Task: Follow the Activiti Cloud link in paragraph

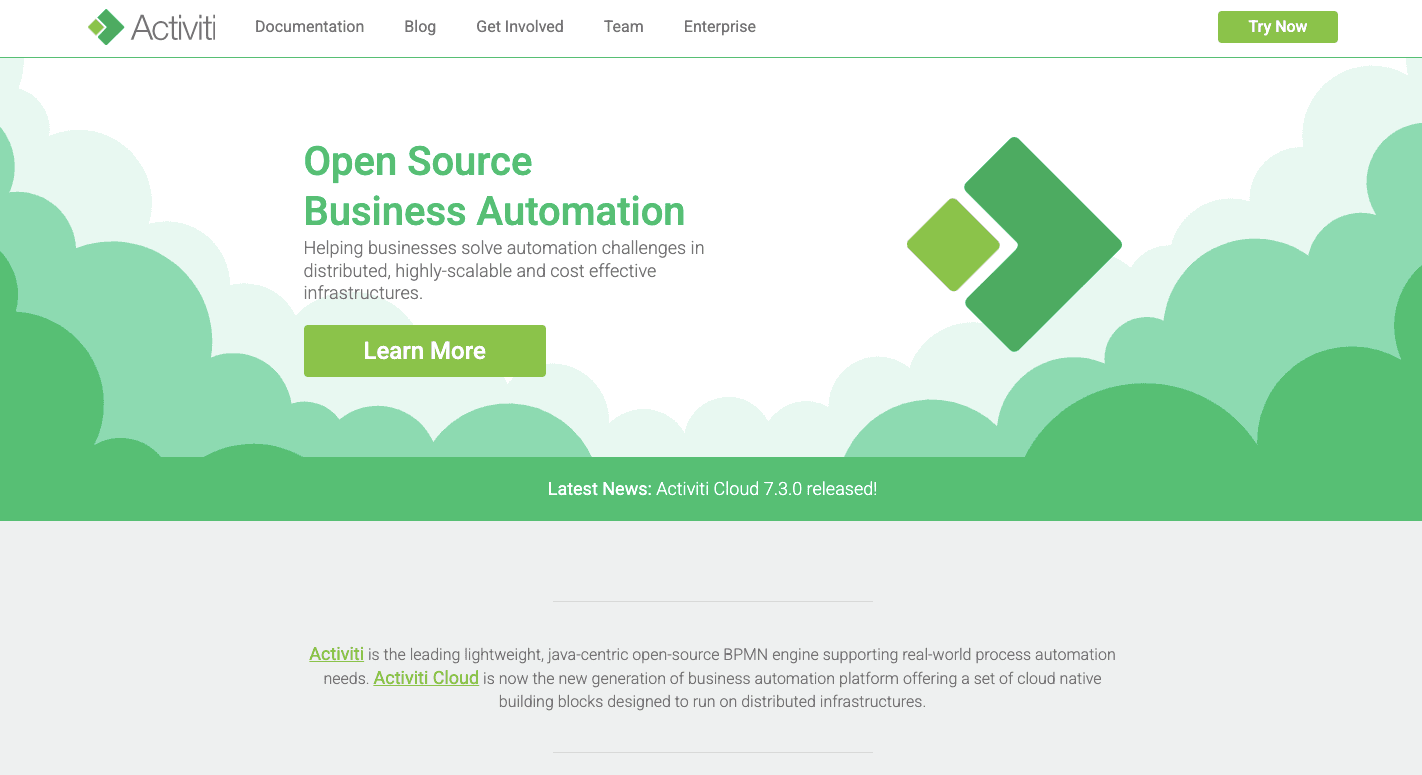Action: (426, 678)
